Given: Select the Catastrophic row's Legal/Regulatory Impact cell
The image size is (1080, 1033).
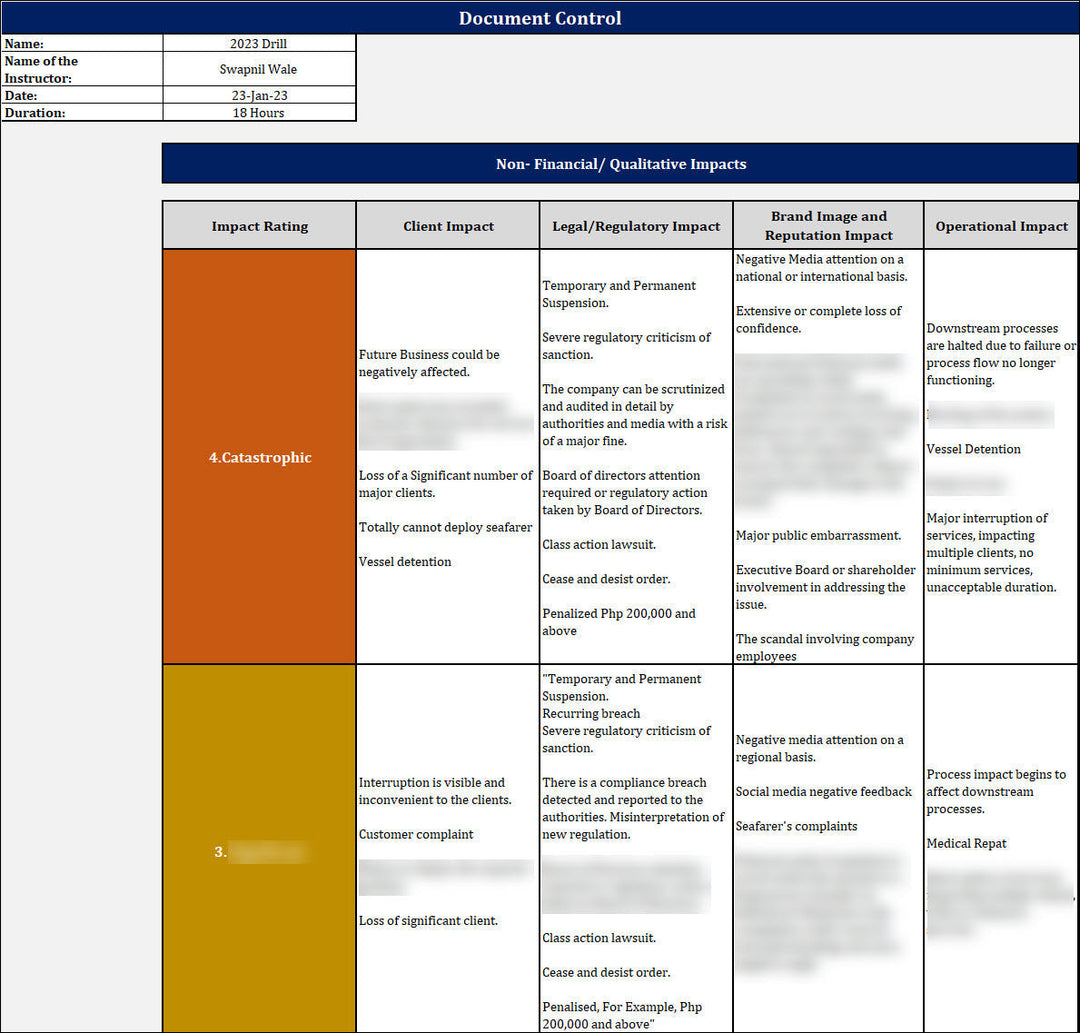Looking at the screenshot, I should point(636,457).
